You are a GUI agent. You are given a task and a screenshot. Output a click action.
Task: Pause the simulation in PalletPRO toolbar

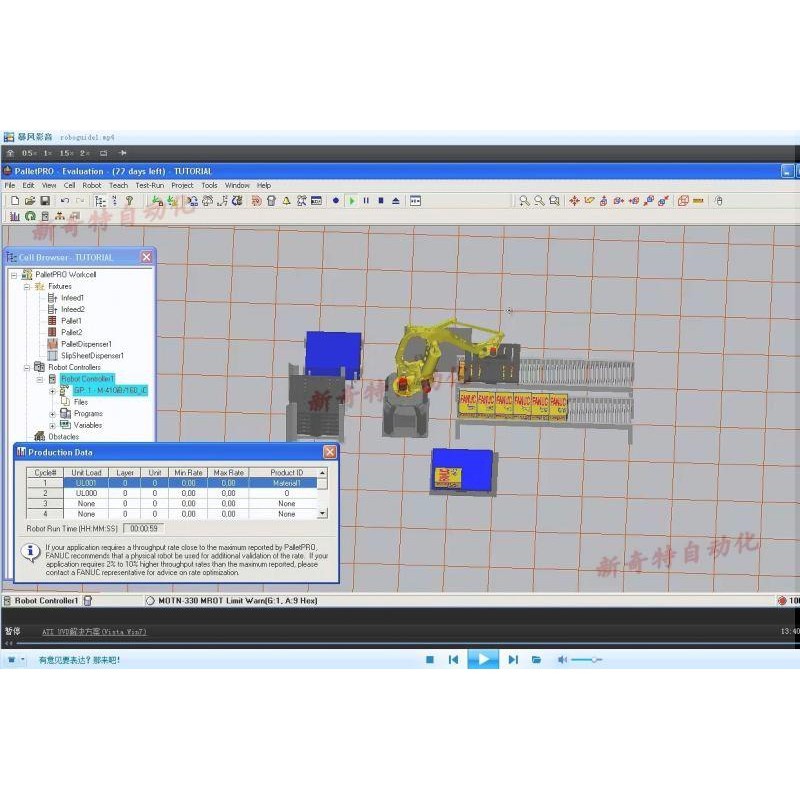click(366, 201)
